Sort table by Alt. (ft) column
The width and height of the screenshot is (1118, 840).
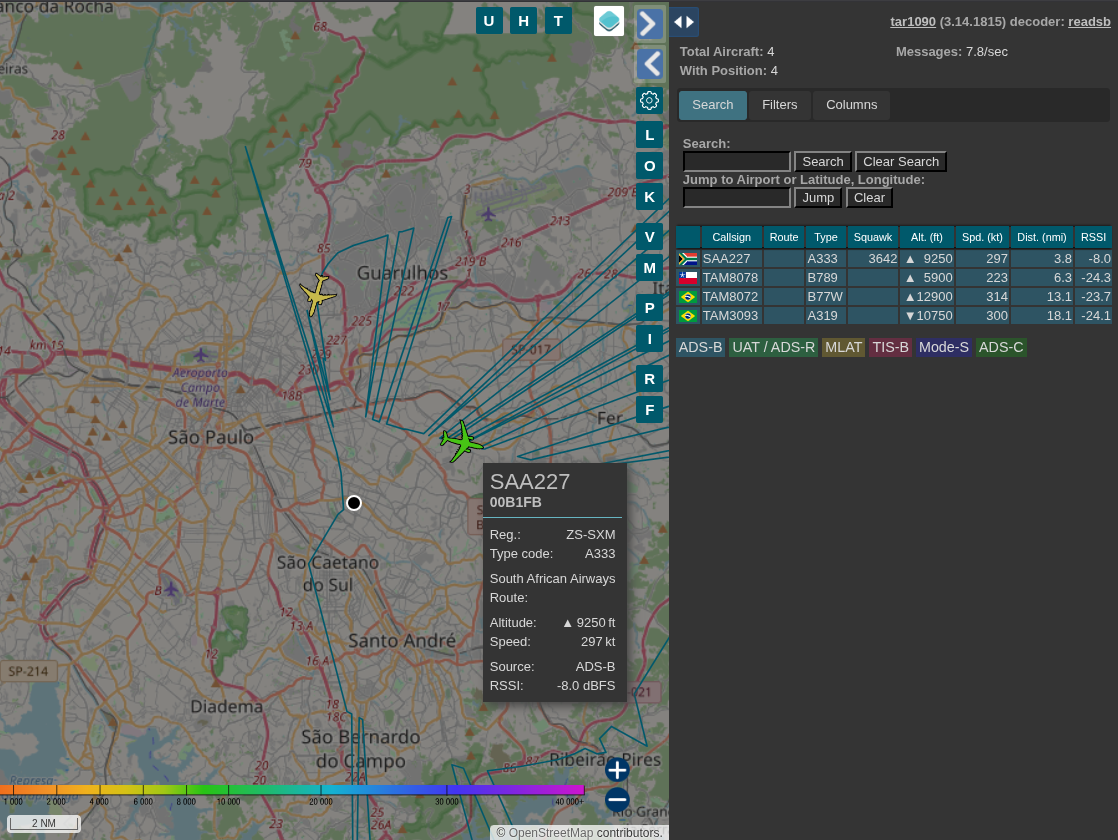pyautogui.click(x=927, y=237)
